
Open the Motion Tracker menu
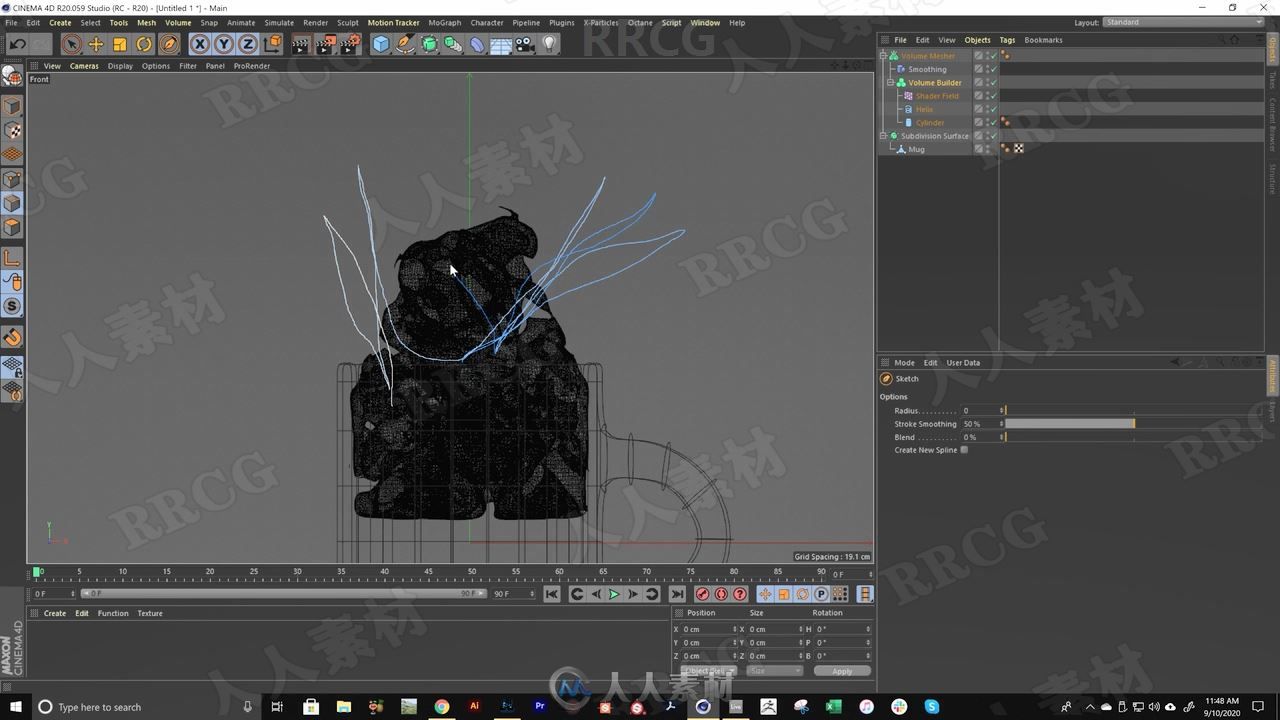pos(393,22)
